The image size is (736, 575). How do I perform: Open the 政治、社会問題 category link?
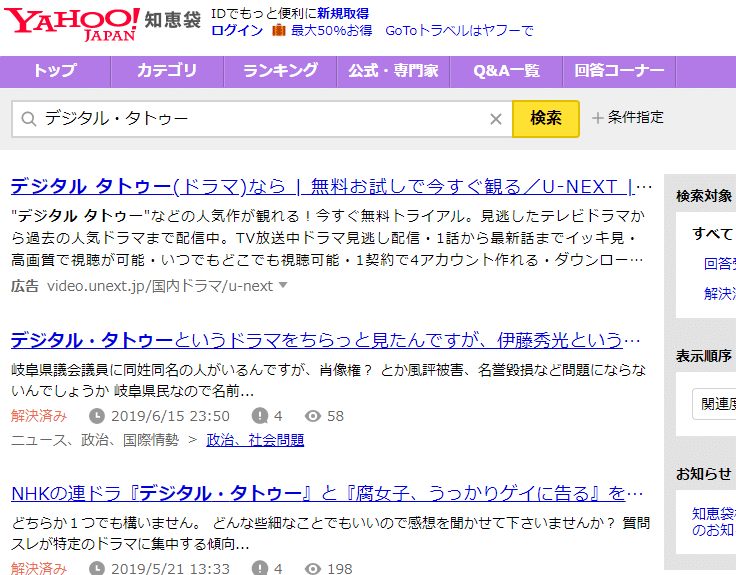[255, 440]
